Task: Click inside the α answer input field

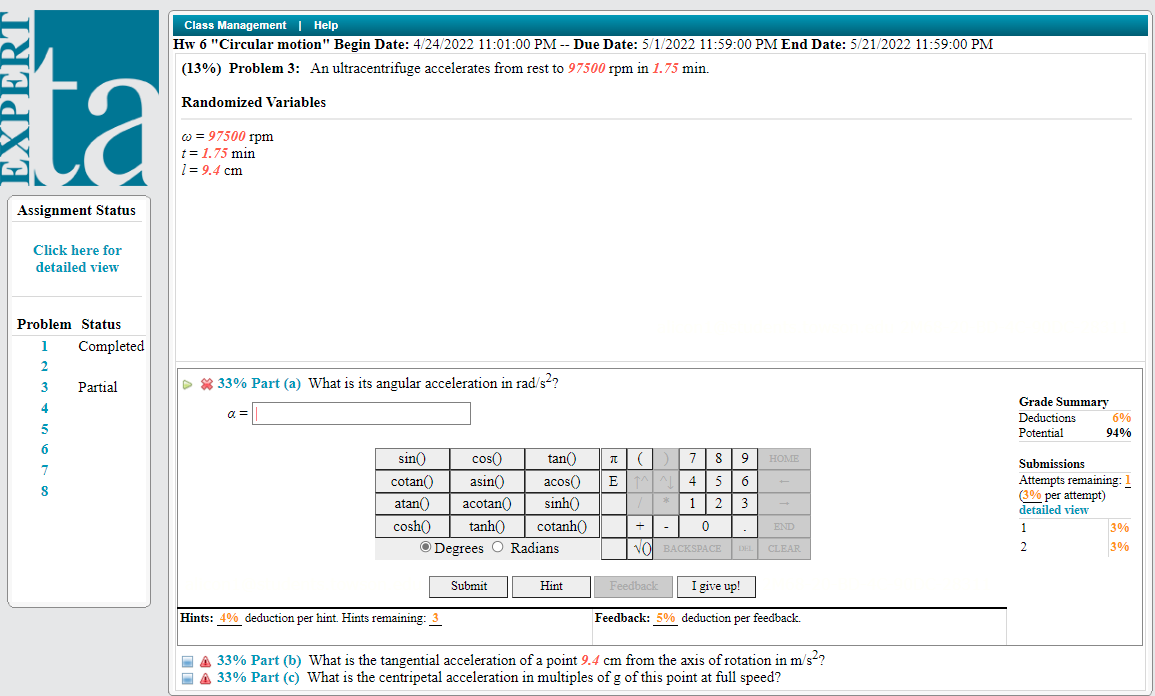Action: pyautogui.click(x=360, y=412)
